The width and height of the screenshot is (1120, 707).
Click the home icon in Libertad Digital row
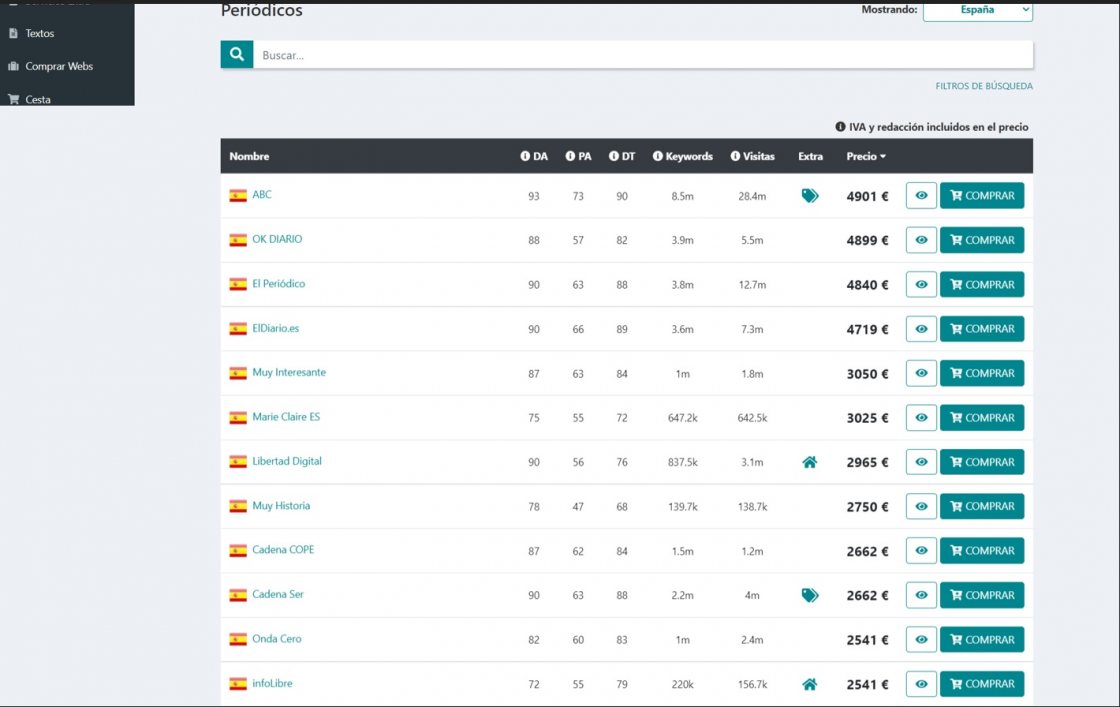click(809, 462)
